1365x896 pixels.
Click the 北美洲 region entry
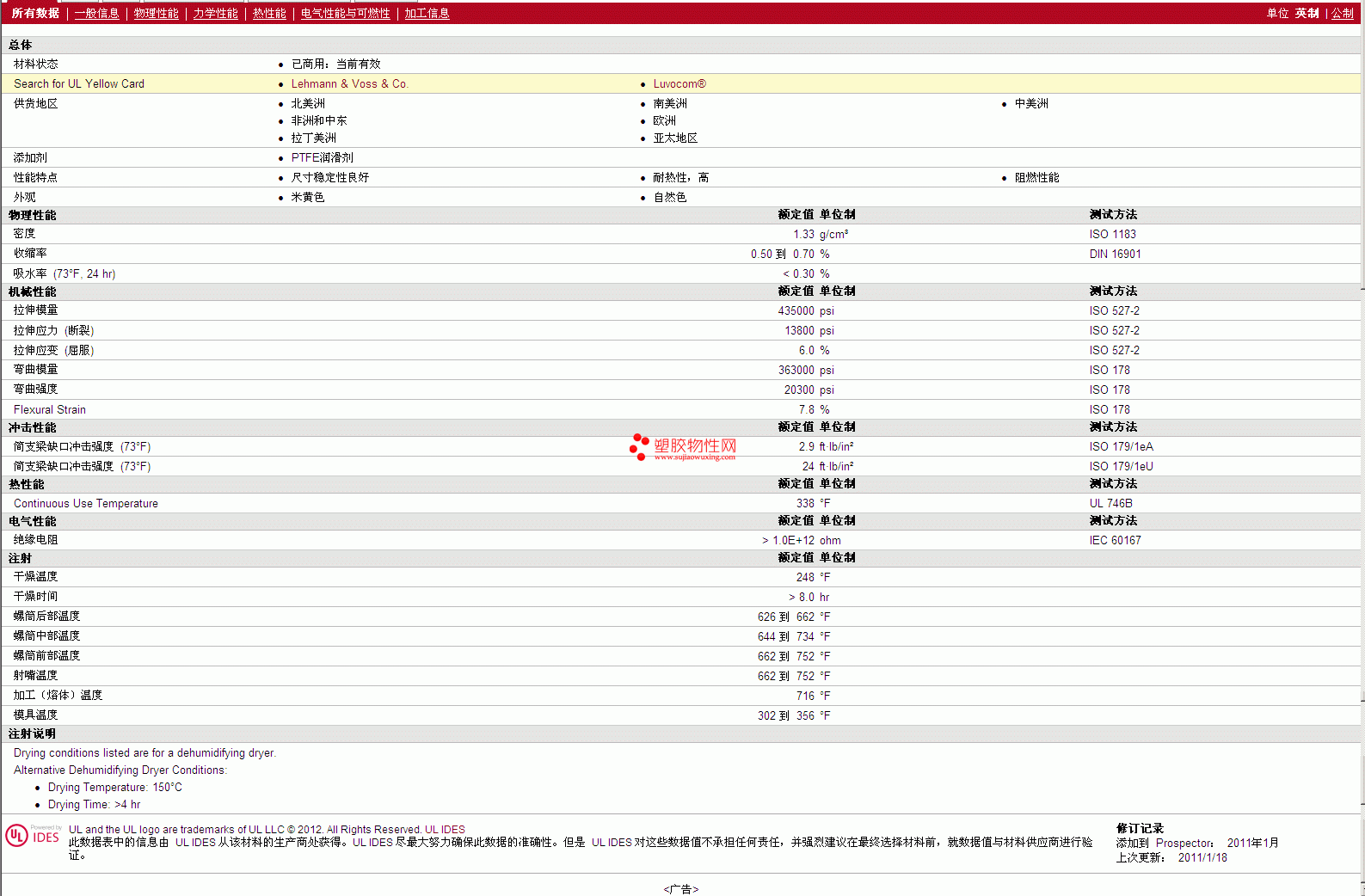(x=308, y=103)
